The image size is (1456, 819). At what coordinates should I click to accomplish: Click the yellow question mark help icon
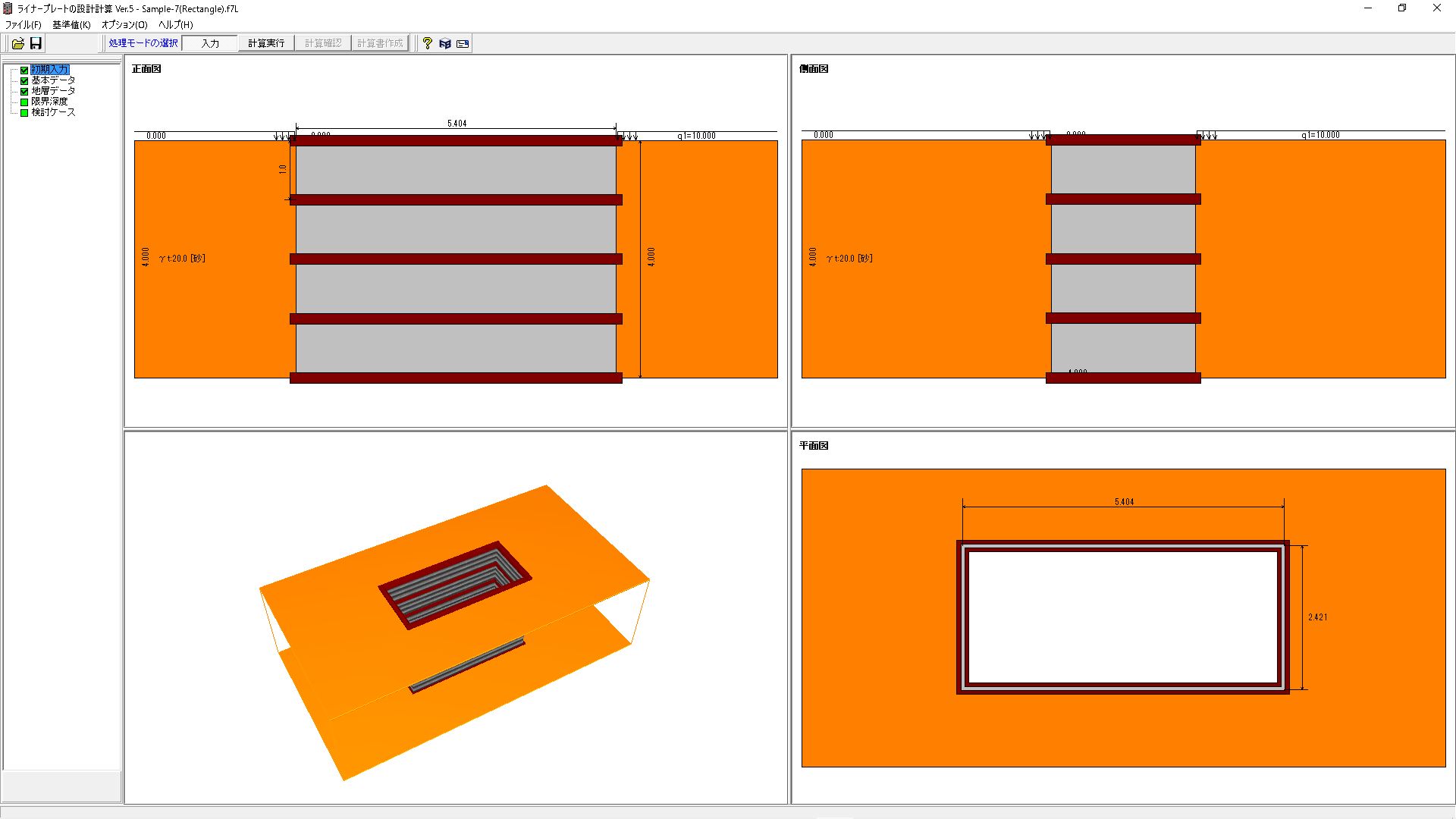(x=427, y=43)
